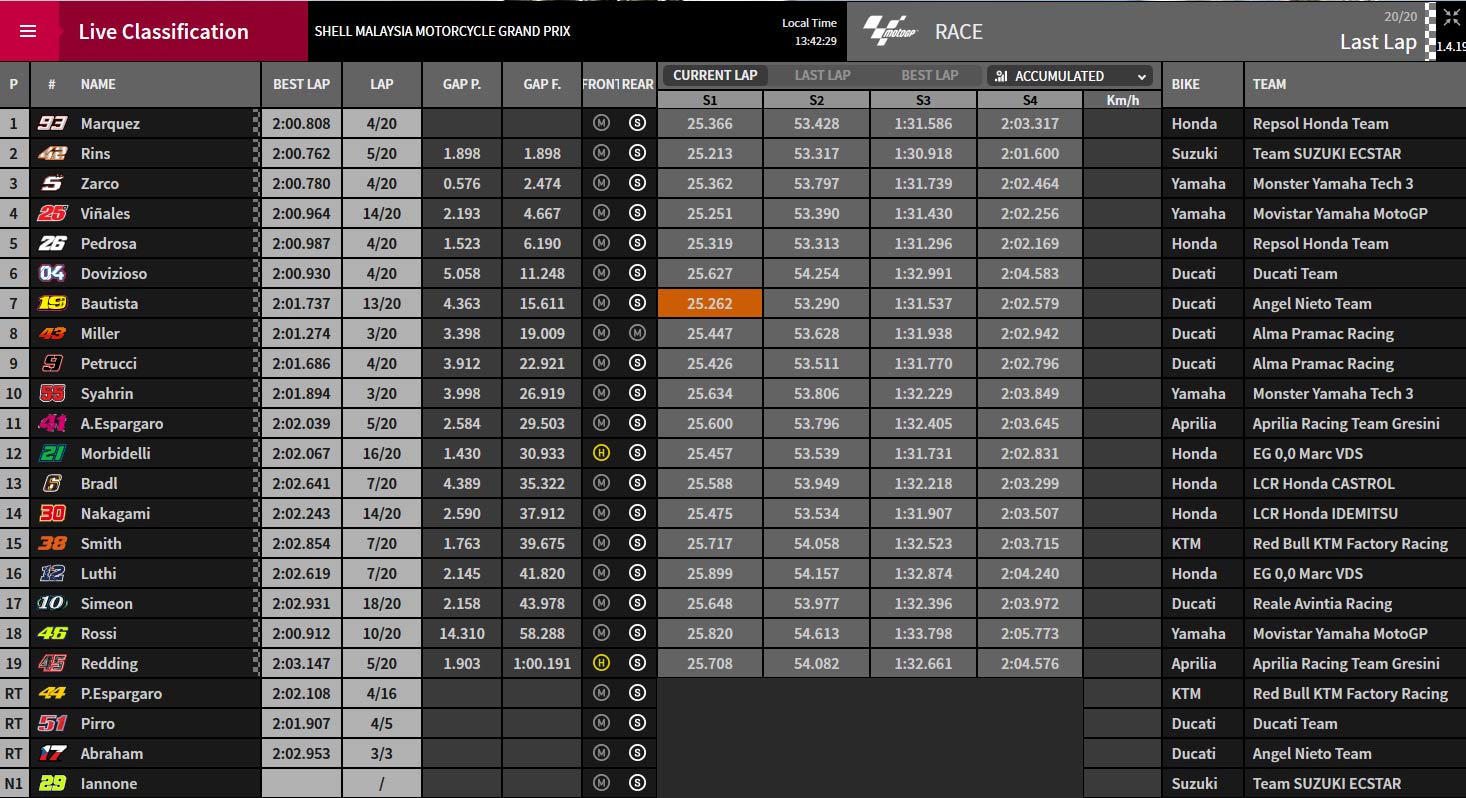This screenshot has height=798, width=1466.
Task: Click Smith's bike KTM
Action: (1188, 543)
